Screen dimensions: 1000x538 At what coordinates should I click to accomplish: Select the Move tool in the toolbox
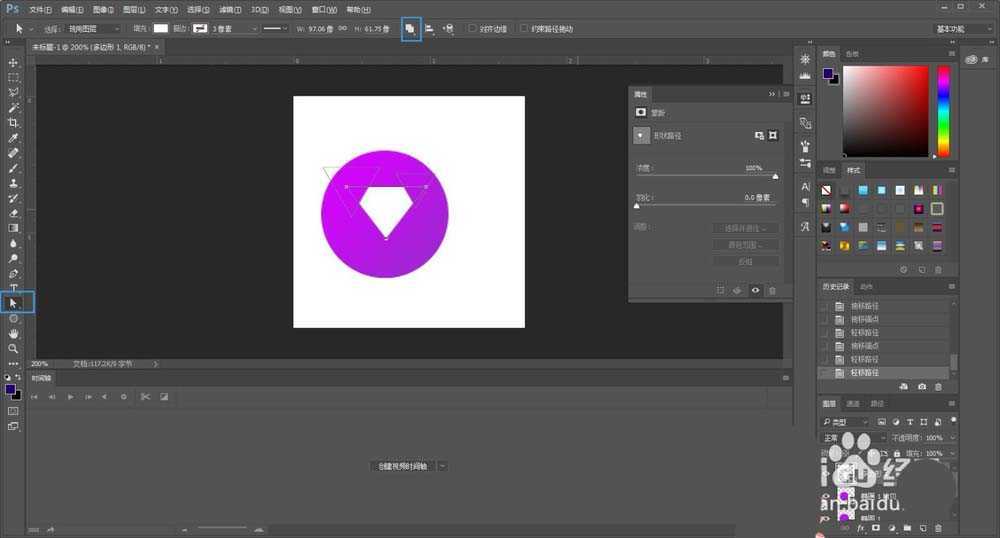point(13,62)
